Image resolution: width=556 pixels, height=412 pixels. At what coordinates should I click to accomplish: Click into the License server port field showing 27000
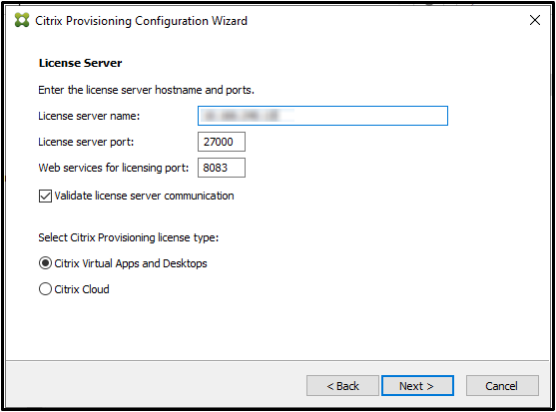221,142
